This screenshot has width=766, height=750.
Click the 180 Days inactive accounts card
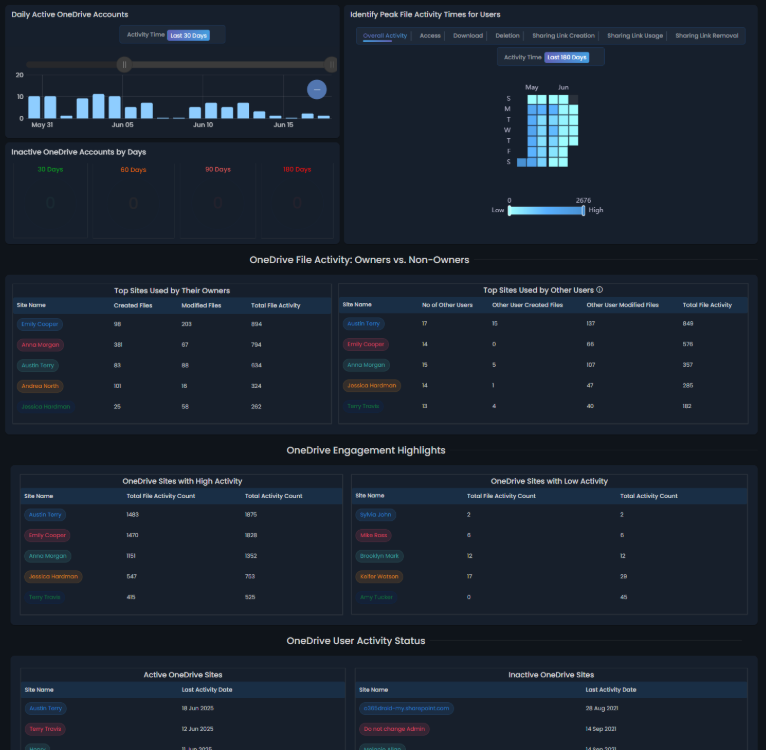297,199
